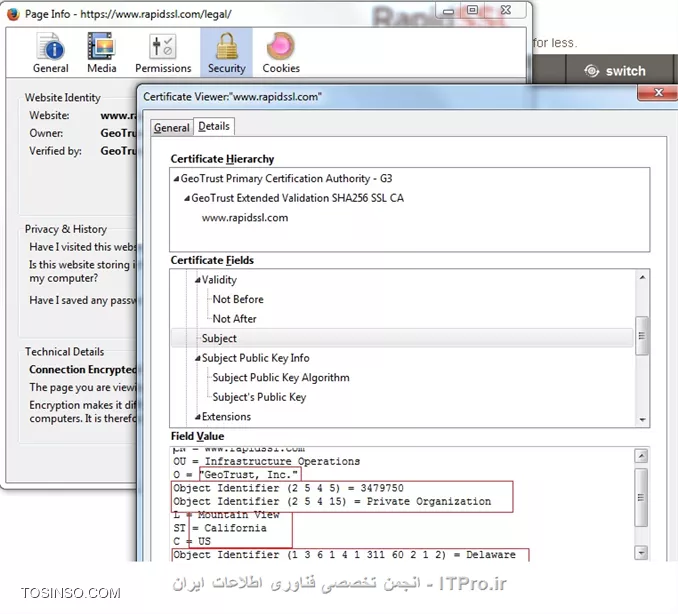Select GeoTrust Primary Certification Authority - G3
678x614 pixels.
[286, 179]
